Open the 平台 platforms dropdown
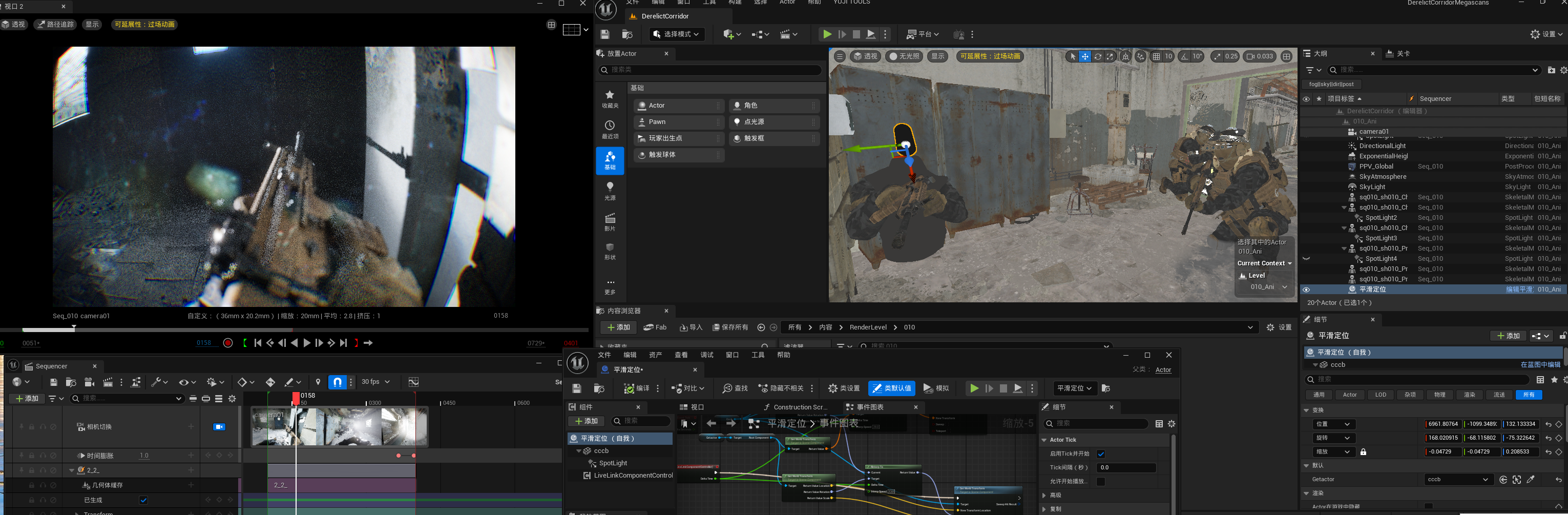The width and height of the screenshot is (1568, 515). pos(923,35)
